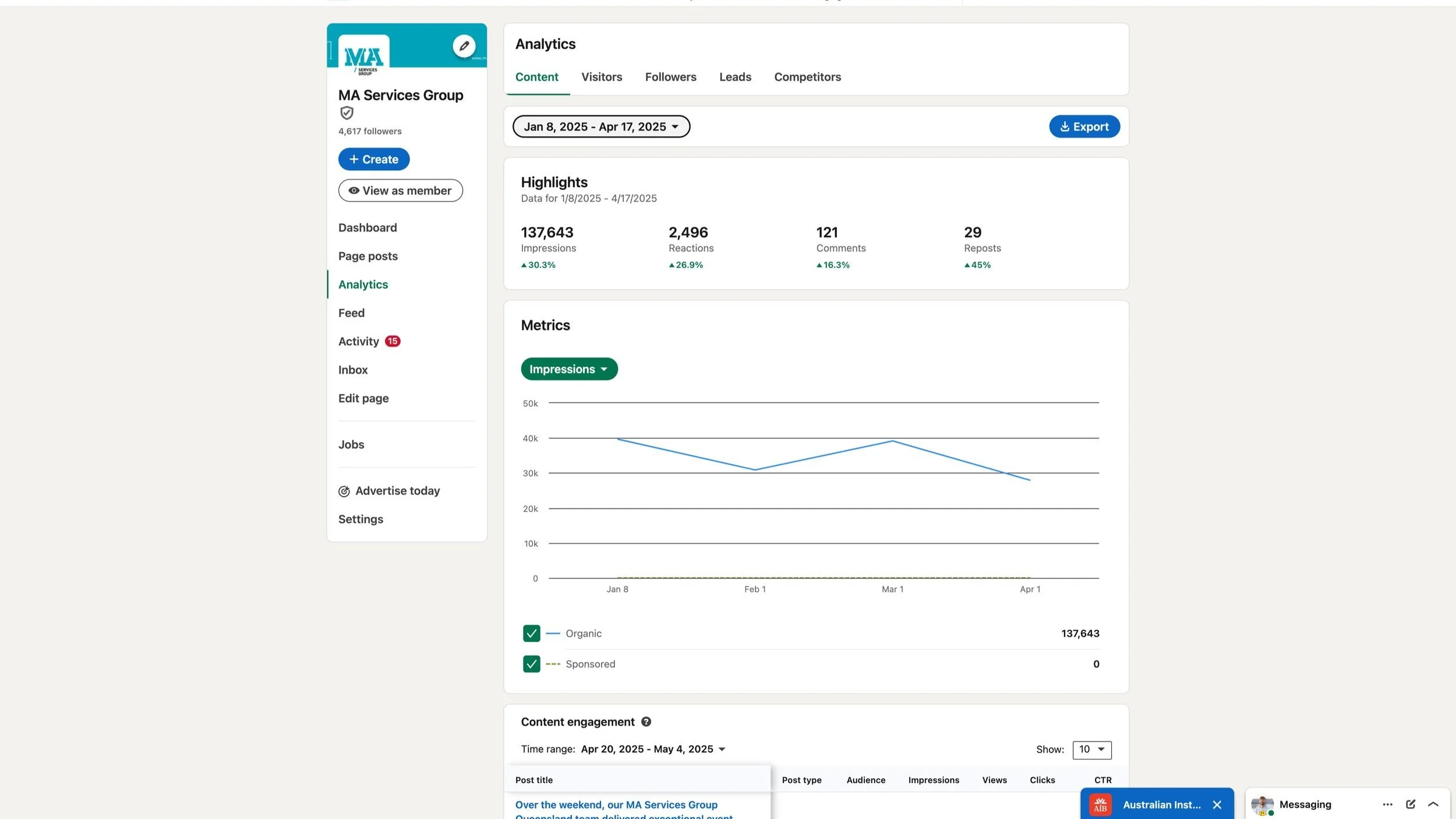Screen dimensions: 1456x819
Task: Open the Activity sidebar item
Action: tap(359, 341)
